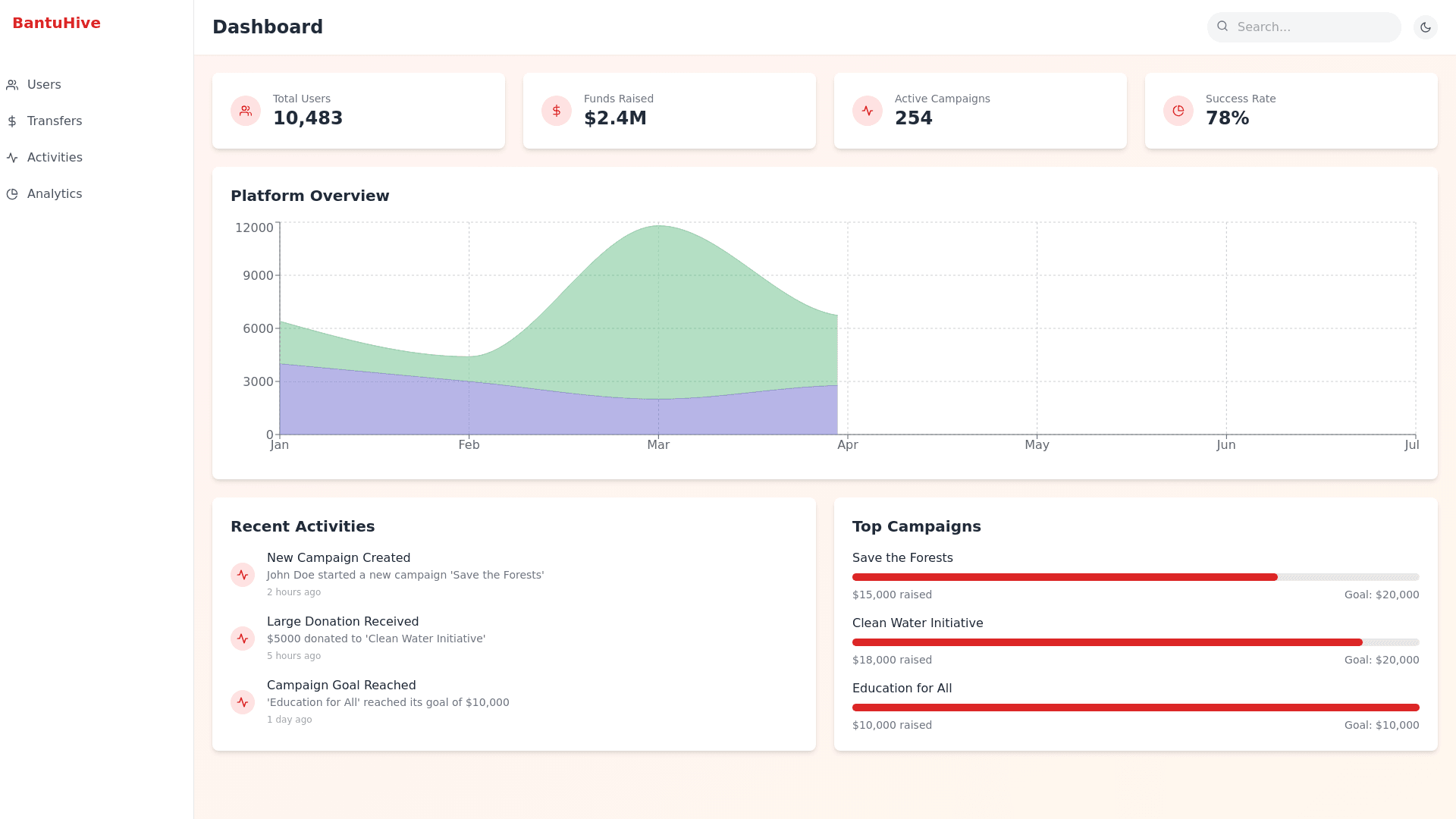Select Activities in the sidebar menu

coord(54,158)
